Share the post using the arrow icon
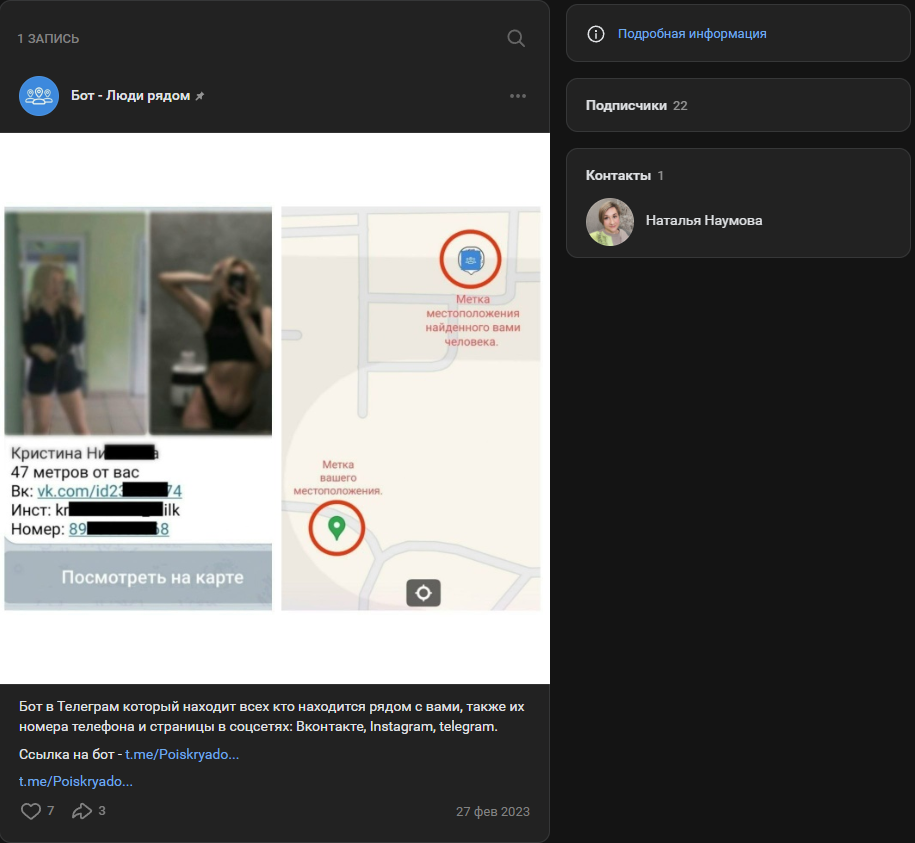This screenshot has width=915, height=843. coord(82,811)
